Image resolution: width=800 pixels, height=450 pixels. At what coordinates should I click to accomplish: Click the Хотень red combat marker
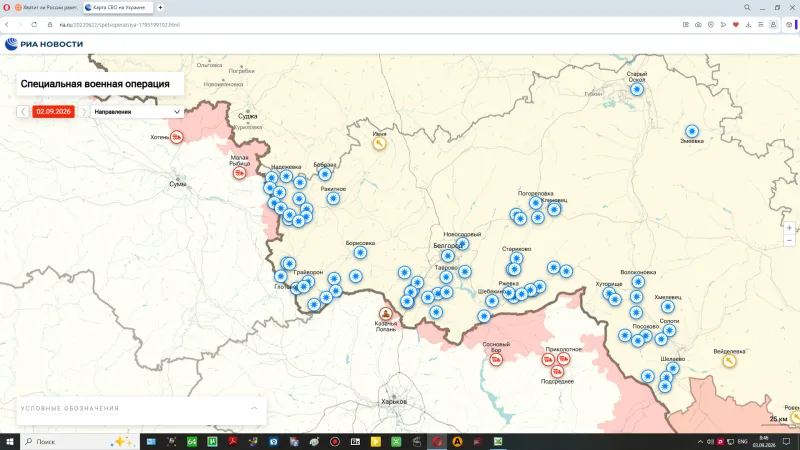[177, 137]
